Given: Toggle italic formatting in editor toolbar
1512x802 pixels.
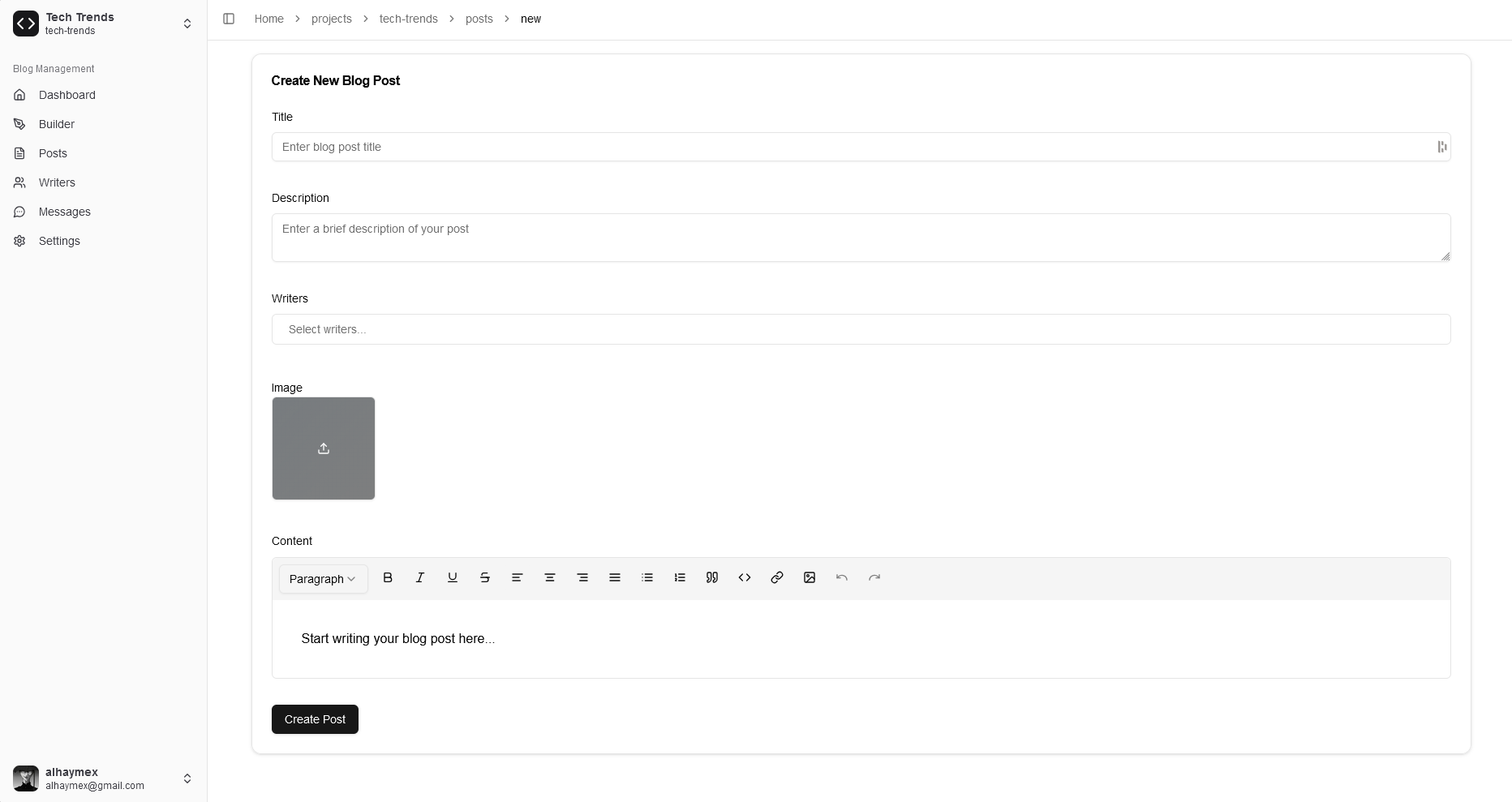Looking at the screenshot, I should tap(420, 577).
